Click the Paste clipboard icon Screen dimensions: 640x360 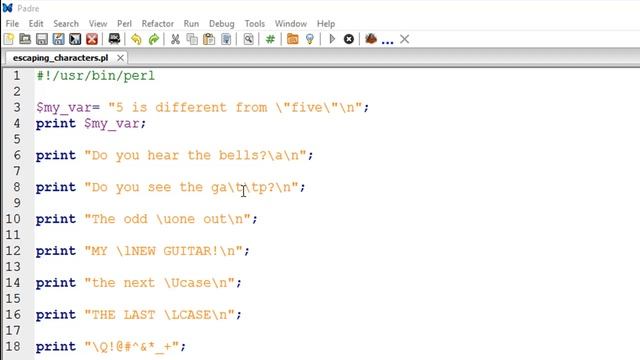[209, 39]
